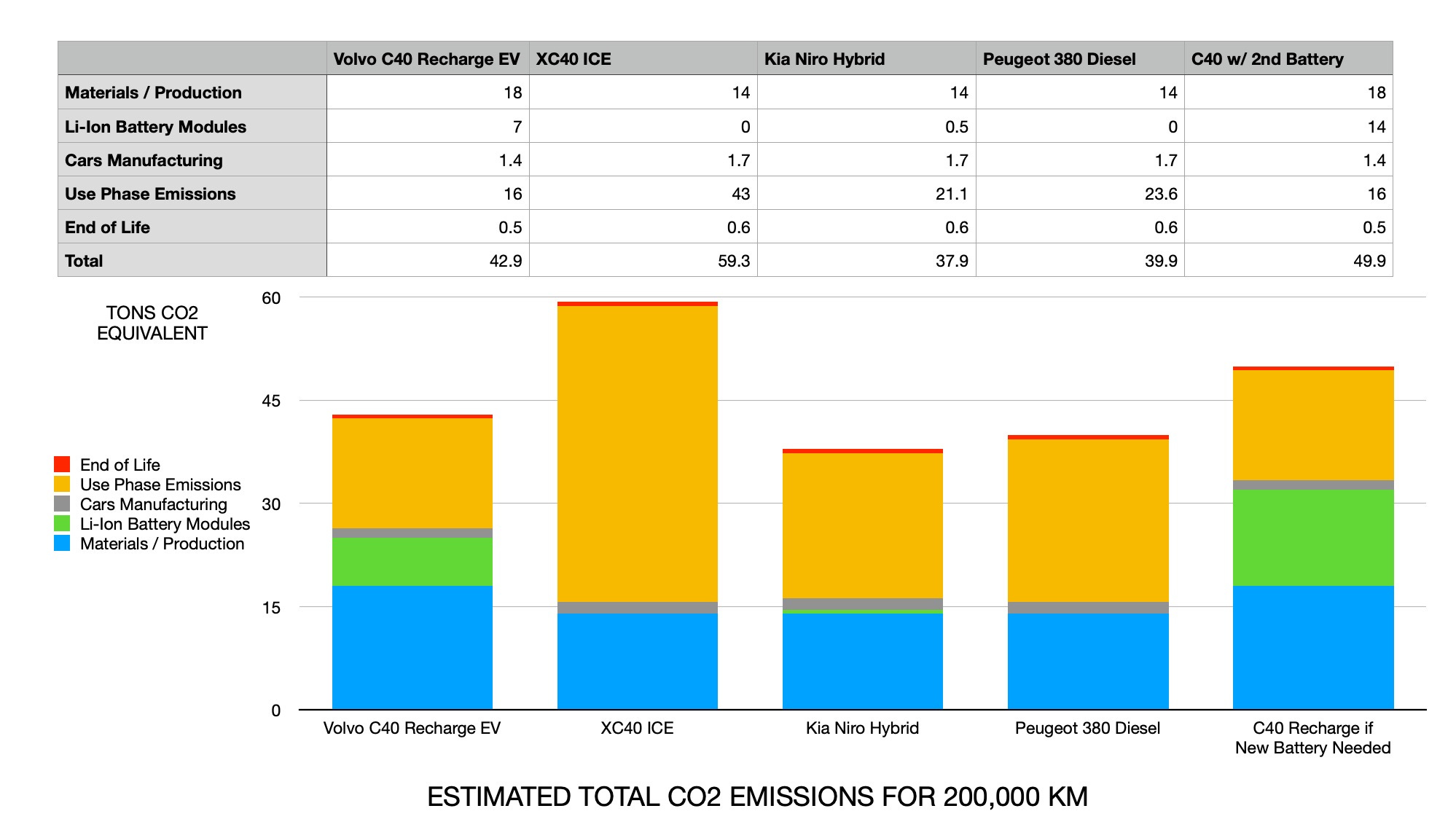Screen dimensions: 1456x838
Task: Click the Volvo C40 Recharge EV axis label
Action: [x=412, y=728]
